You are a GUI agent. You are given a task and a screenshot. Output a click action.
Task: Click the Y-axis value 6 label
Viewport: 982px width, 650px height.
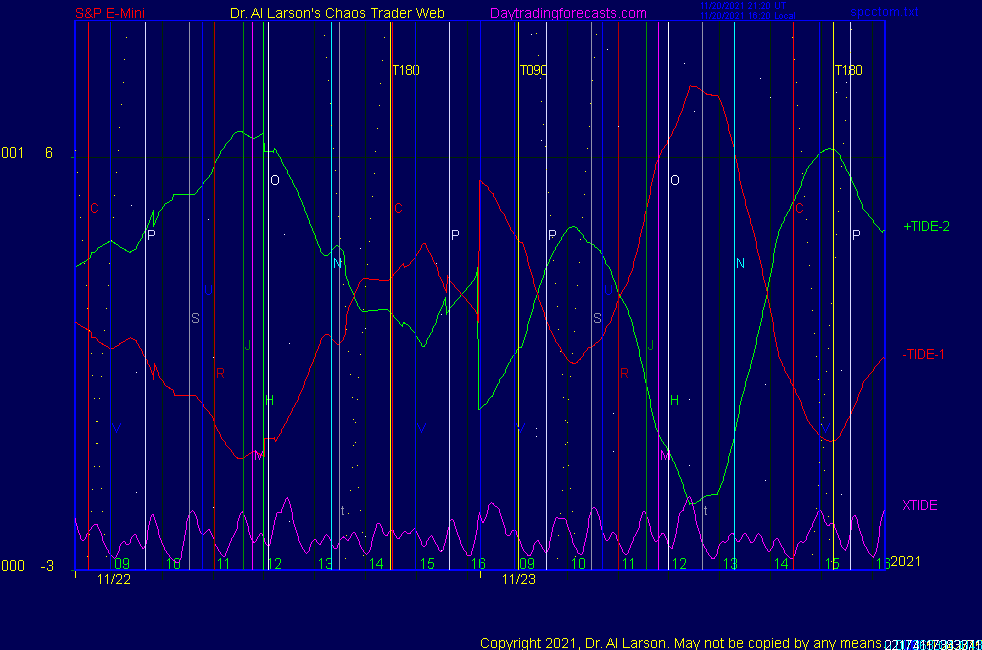(x=48, y=153)
